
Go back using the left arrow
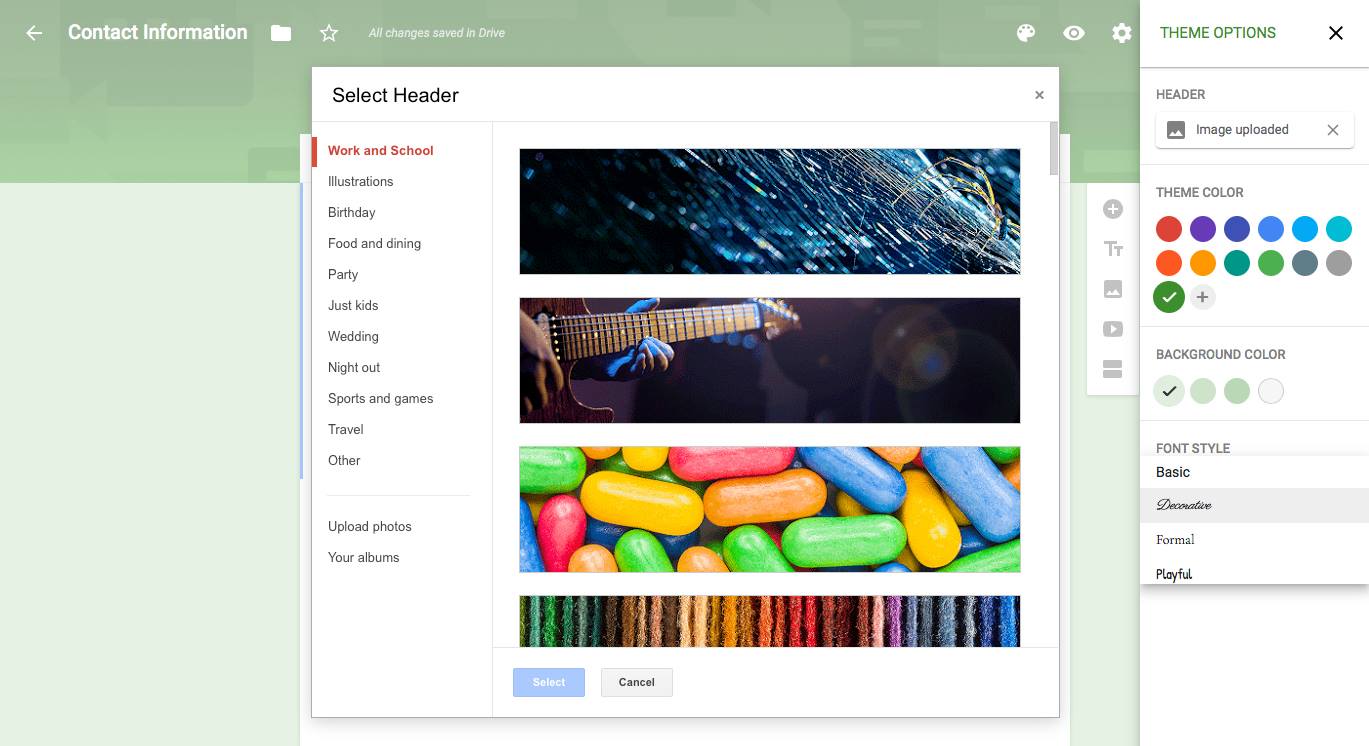34,33
